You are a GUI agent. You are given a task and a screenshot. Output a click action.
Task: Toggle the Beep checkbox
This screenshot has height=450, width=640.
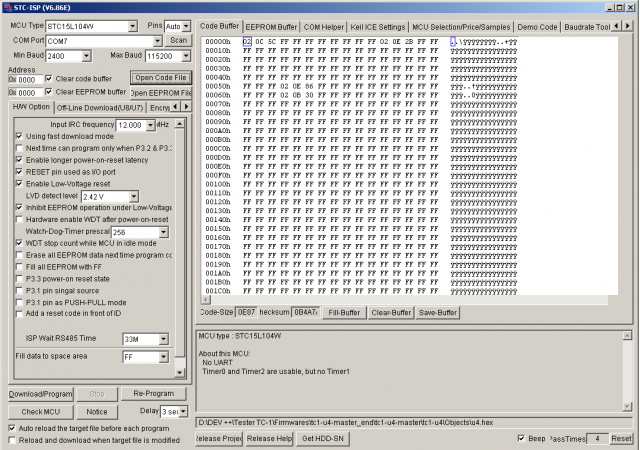521,438
